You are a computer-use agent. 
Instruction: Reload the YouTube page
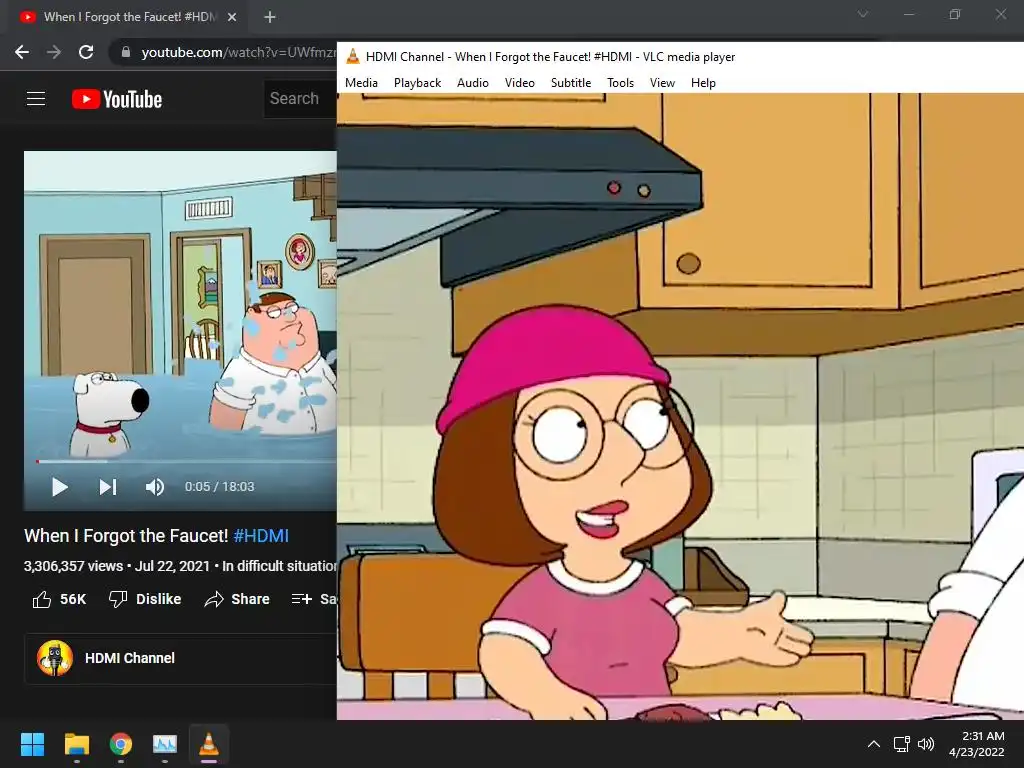(86, 52)
